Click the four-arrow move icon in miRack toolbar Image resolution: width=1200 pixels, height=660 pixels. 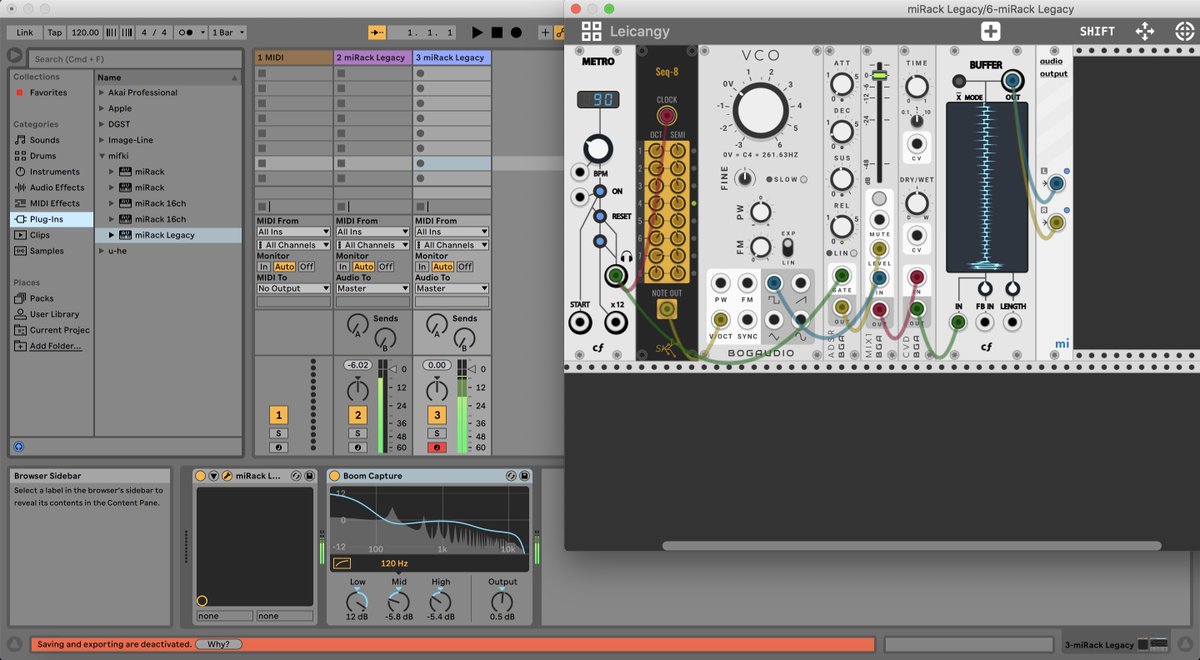[1145, 31]
